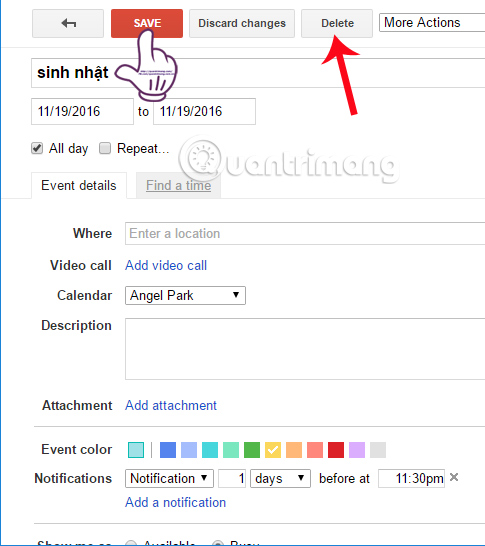Viewport: 485px width, 546px height.
Task: Uncheck the All day checkbox
Action: coord(37,148)
